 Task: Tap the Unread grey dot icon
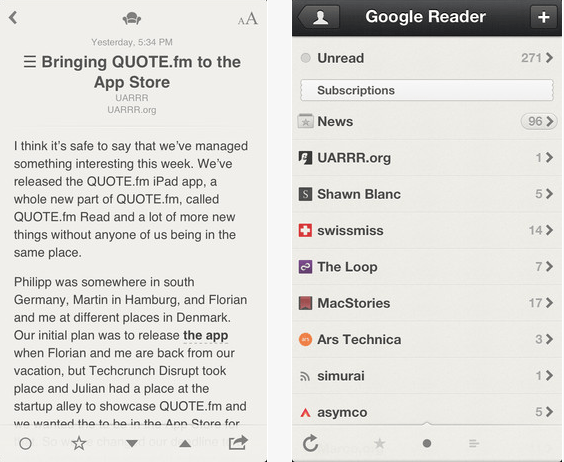tap(305, 58)
